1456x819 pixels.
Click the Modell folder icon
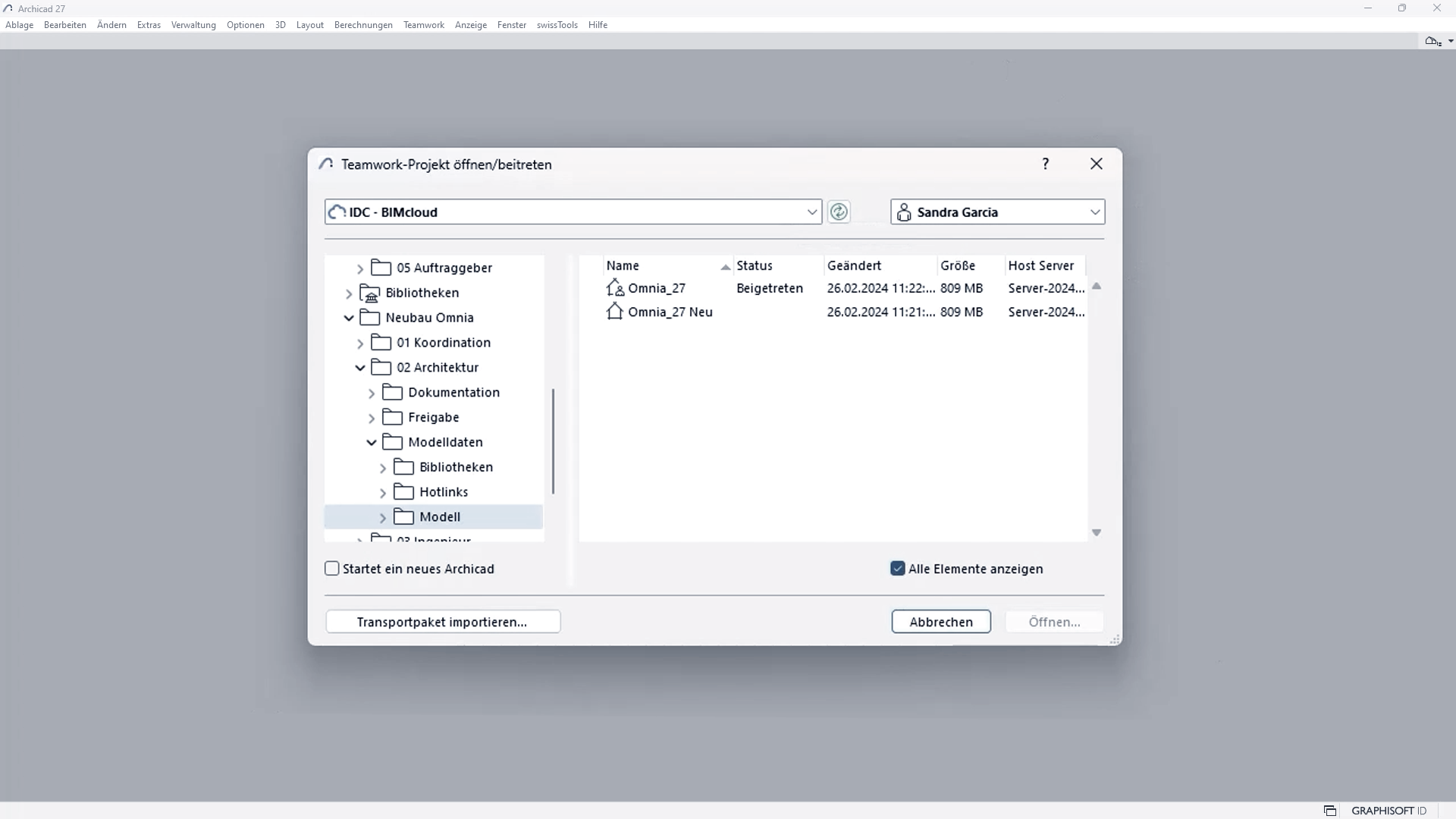click(x=404, y=516)
